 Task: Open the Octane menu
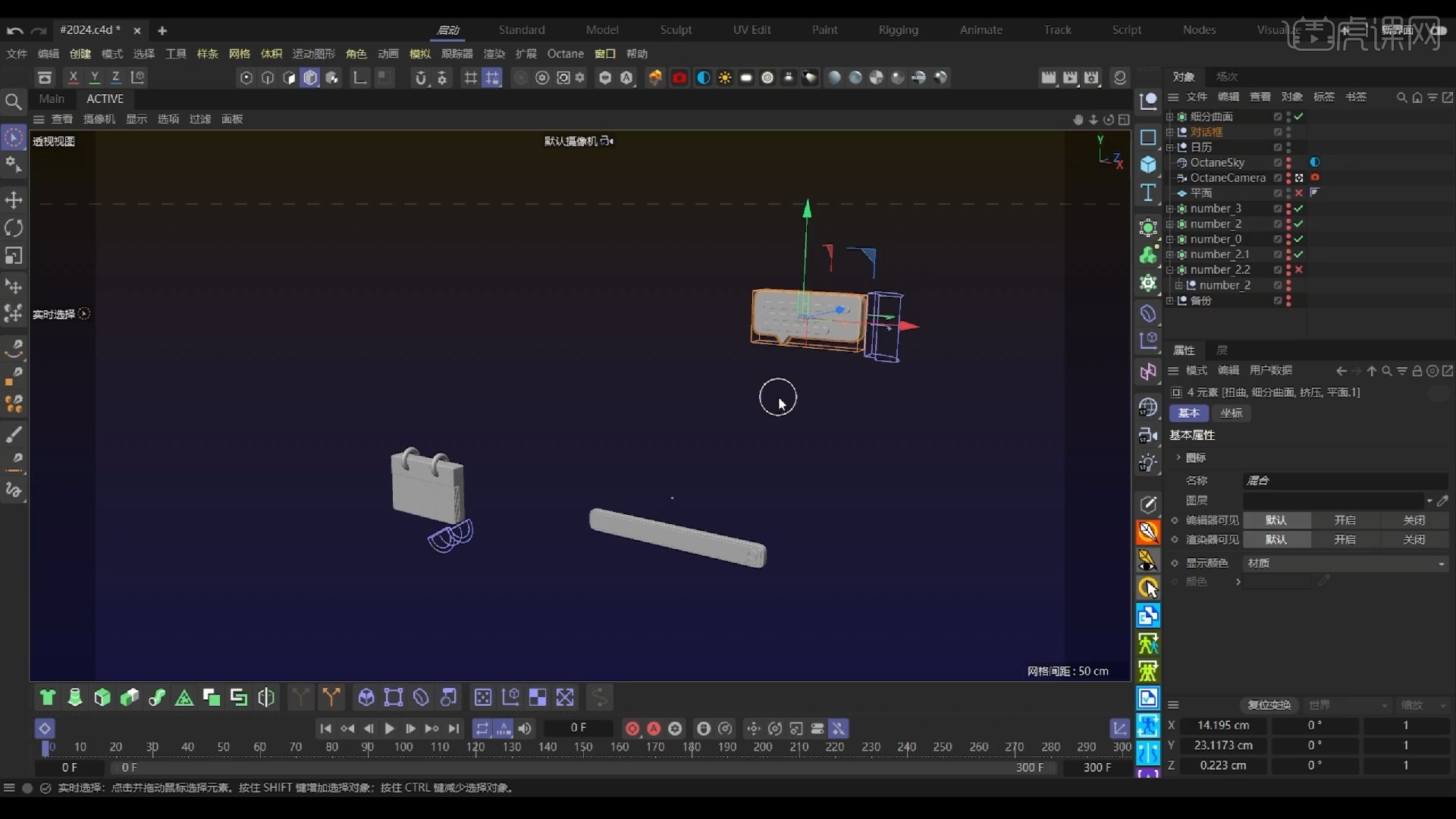[x=566, y=54]
